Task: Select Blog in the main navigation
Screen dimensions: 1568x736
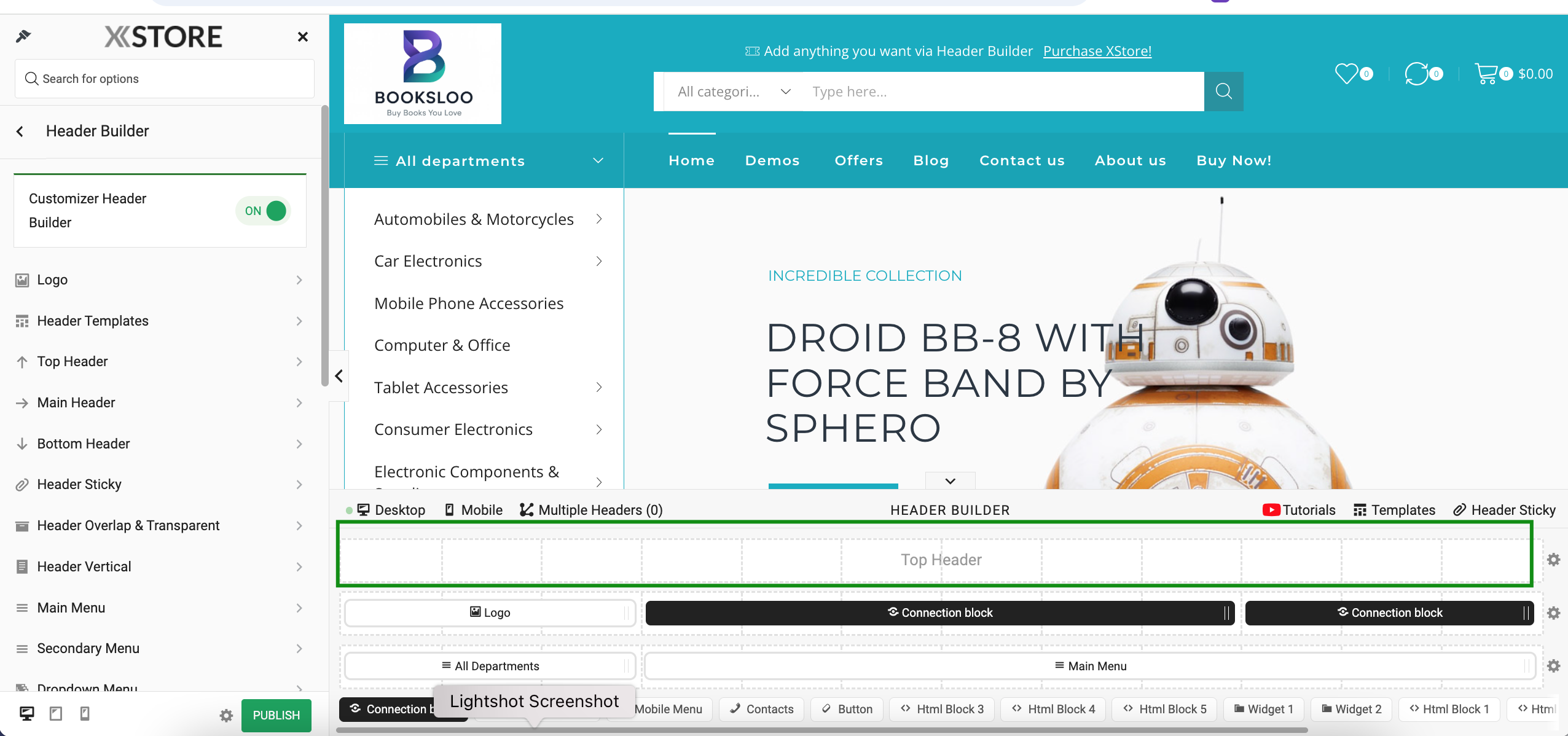Action: pyautogui.click(x=931, y=160)
